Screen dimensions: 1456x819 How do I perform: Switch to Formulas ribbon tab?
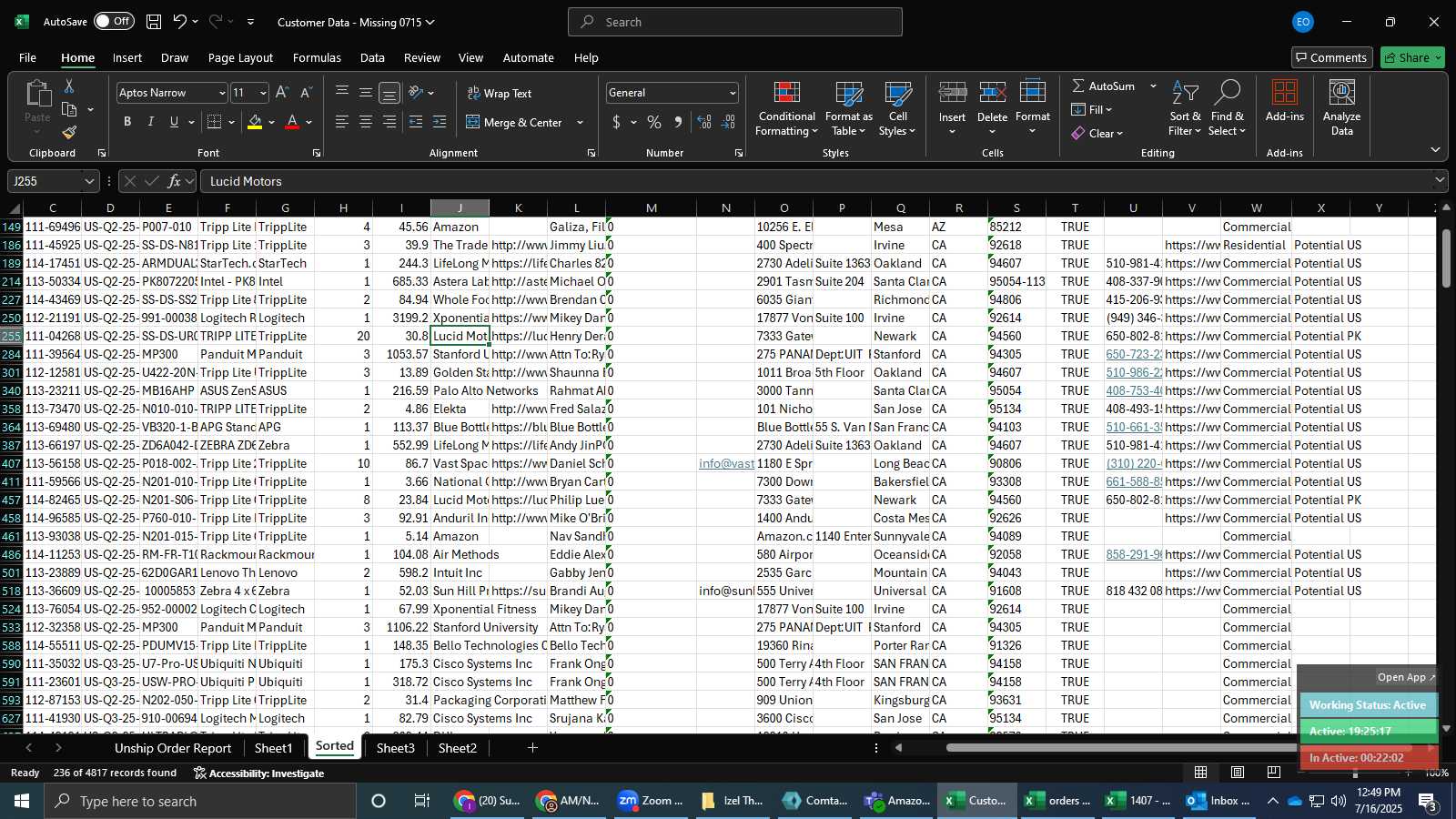[x=317, y=57]
